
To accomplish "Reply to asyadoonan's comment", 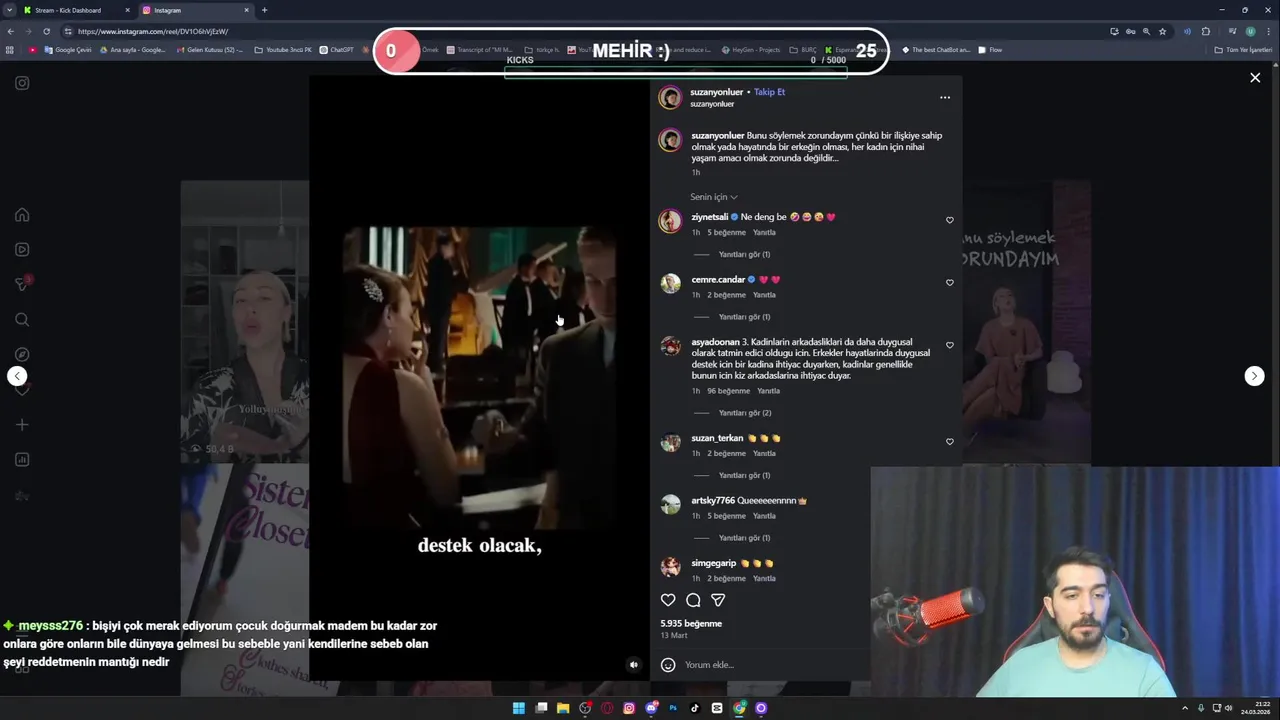I will (768, 391).
